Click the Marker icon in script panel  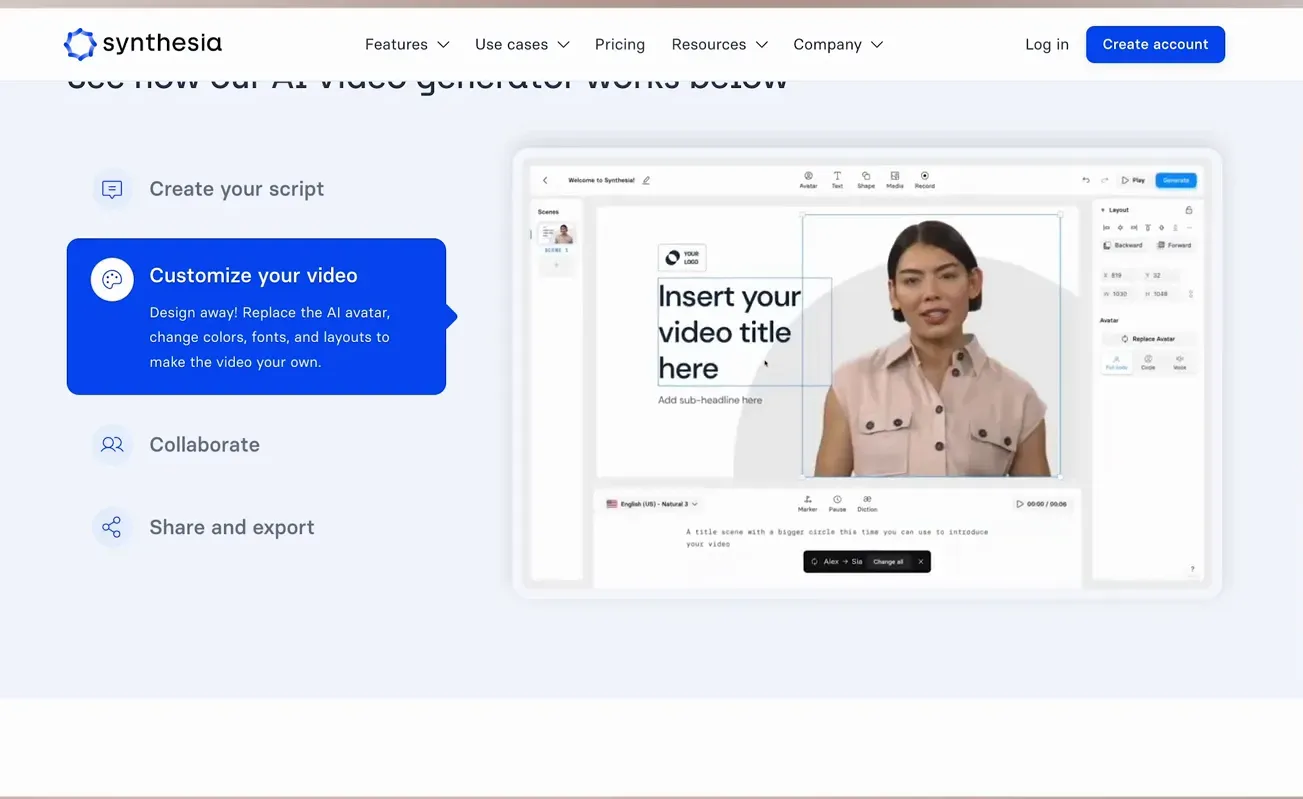tap(807, 503)
